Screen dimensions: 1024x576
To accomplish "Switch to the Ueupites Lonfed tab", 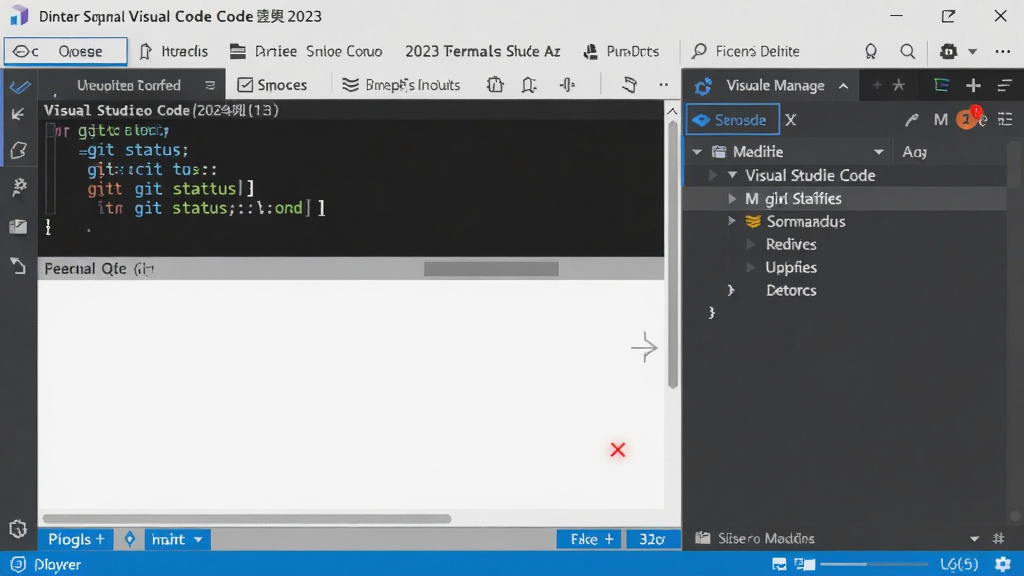I will click(x=128, y=85).
